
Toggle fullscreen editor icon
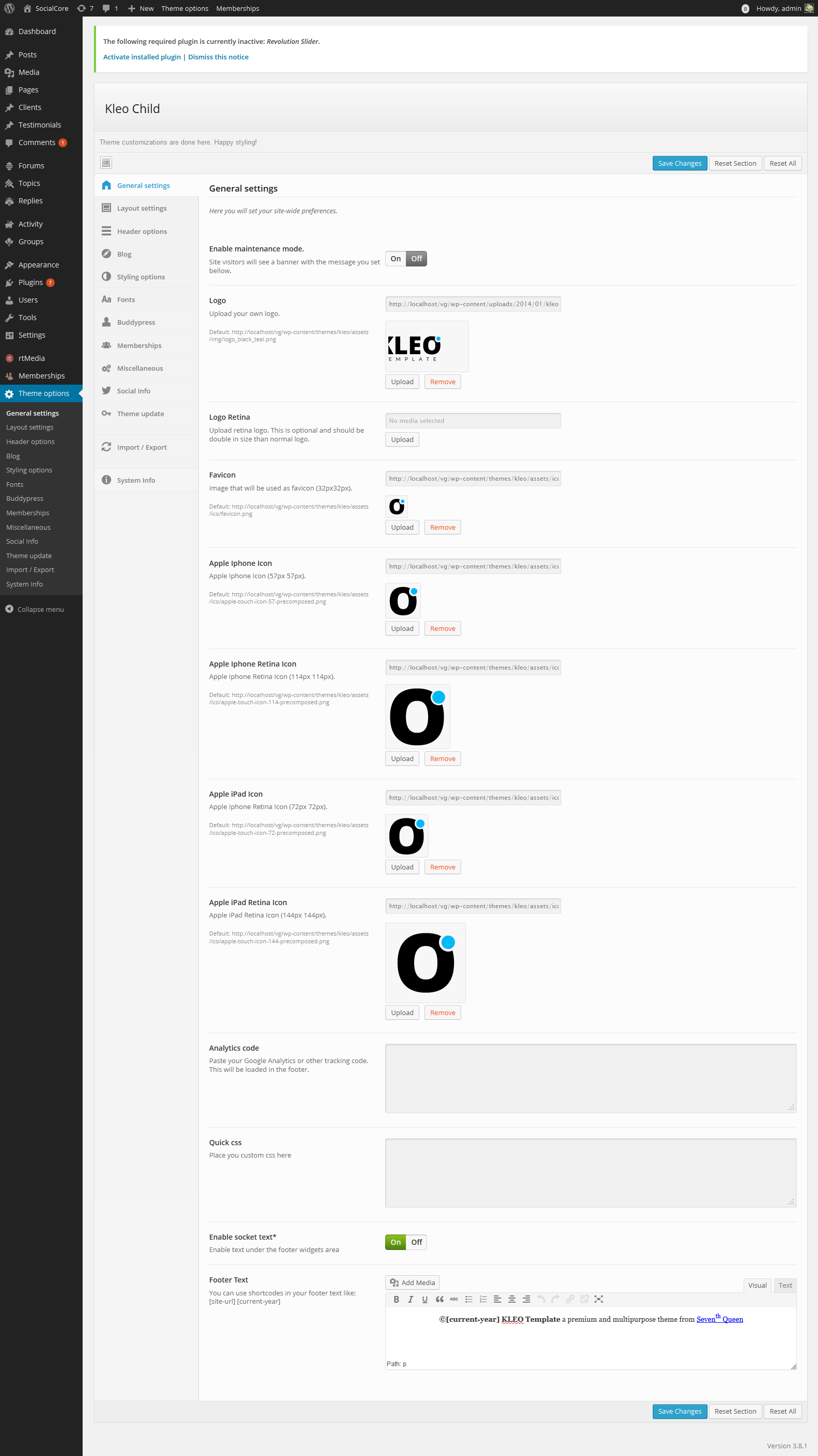599,1299
